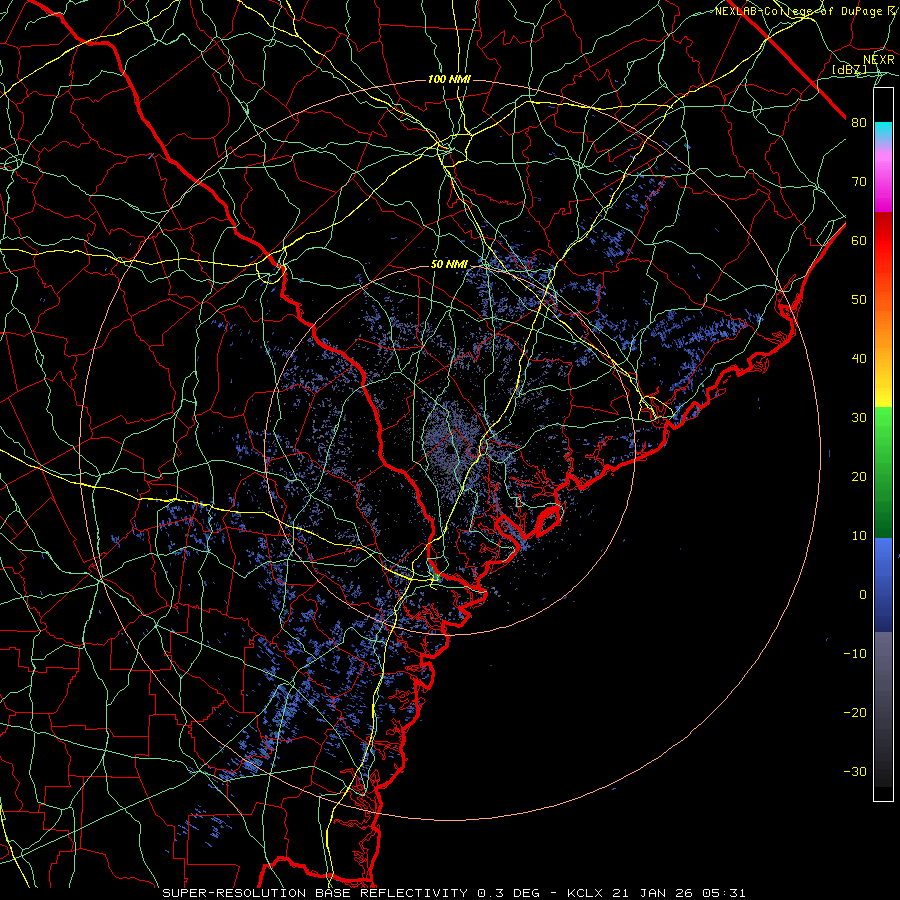
Task: Click the 0 value on the color scale
Action: click(x=863, y=595)
